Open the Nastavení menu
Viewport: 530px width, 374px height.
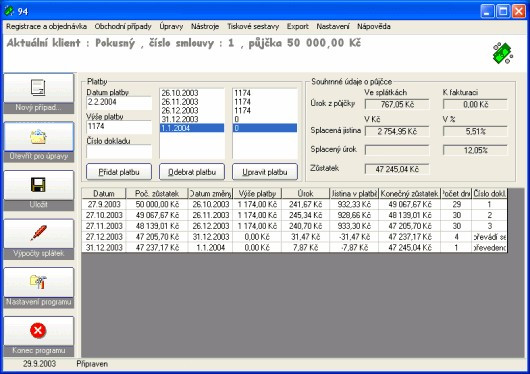pyautogui.click(x=333, y=26)
